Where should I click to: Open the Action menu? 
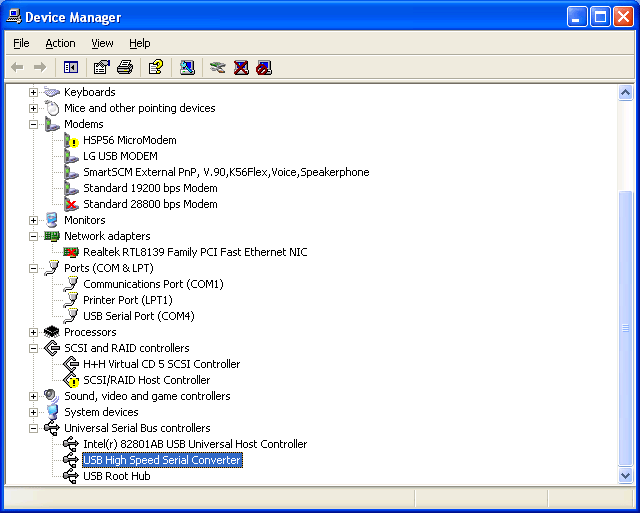tap(60, 43)
